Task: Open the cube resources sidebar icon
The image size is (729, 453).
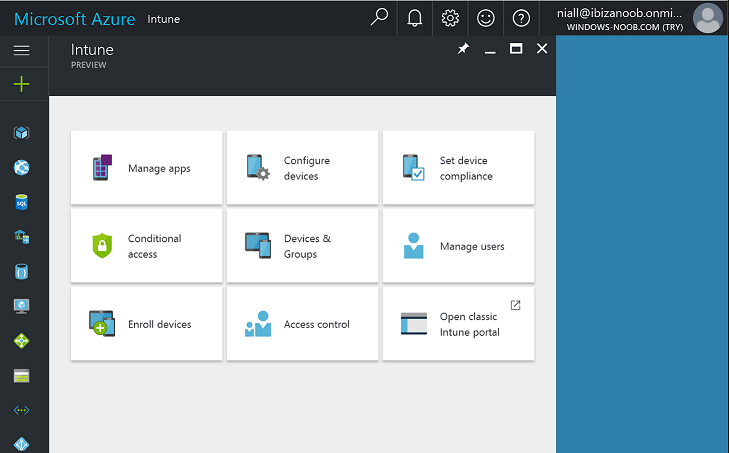Action: coord(21,133)
